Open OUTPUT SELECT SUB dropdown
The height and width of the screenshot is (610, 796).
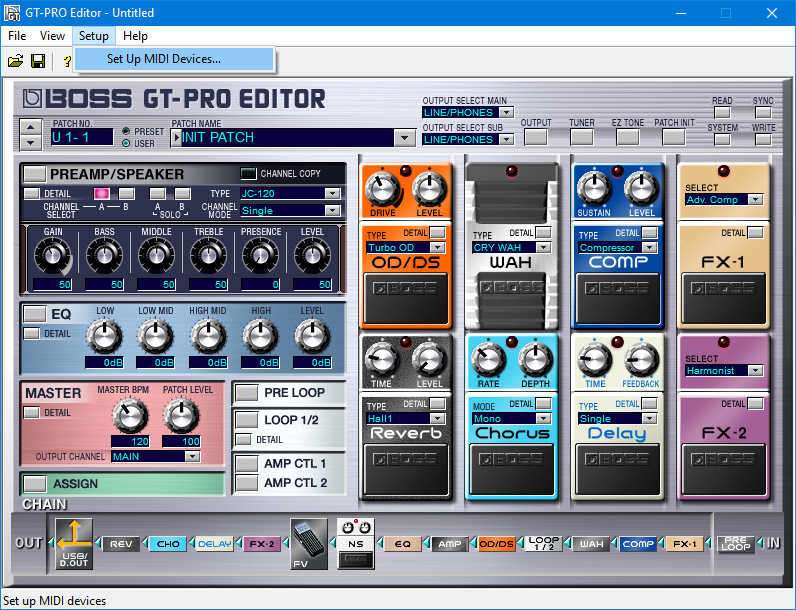507,139
